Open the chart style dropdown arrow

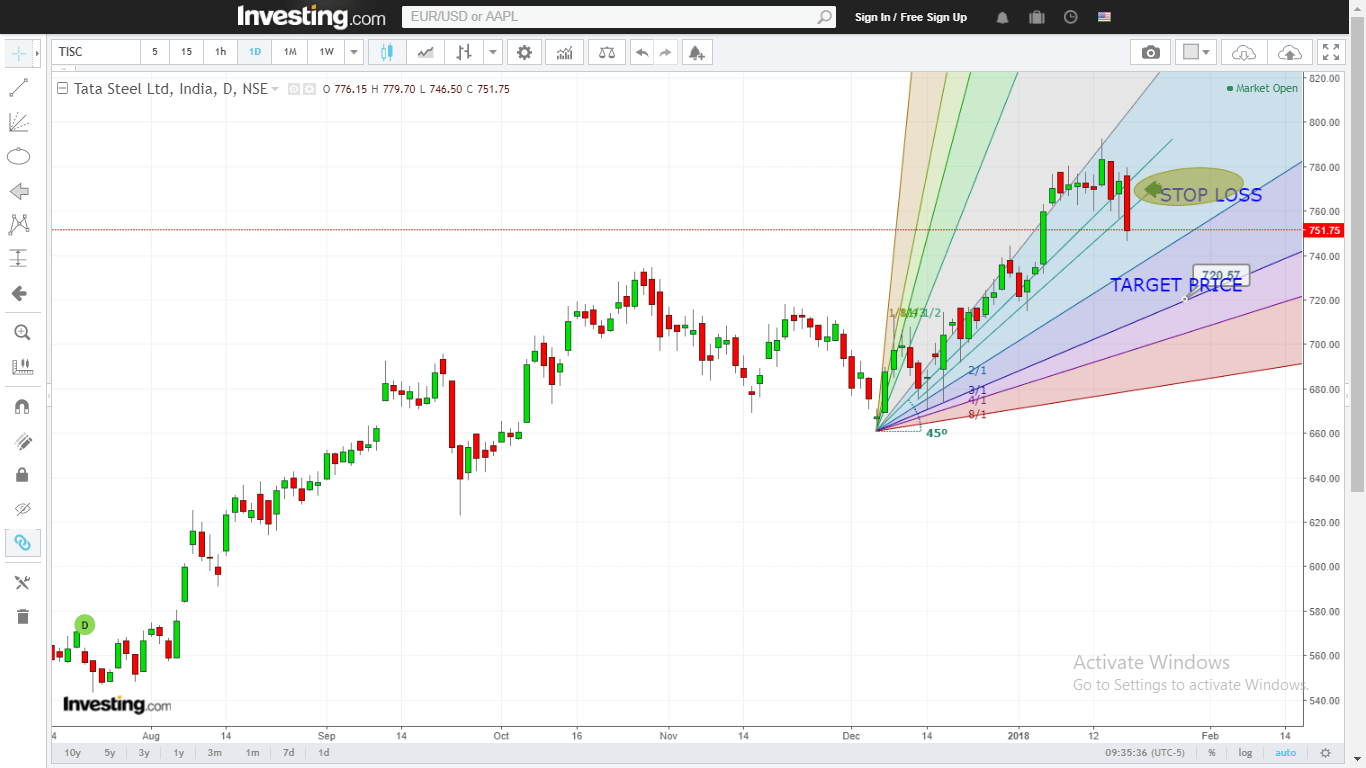pyautogui.click(x=492, y=52)
